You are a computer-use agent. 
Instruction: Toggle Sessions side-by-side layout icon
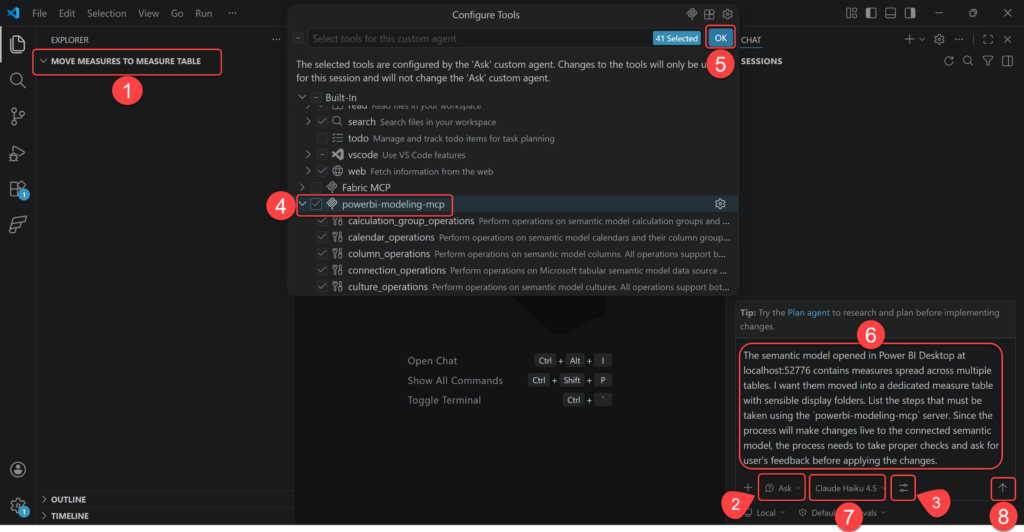[x=1008, y=61]
